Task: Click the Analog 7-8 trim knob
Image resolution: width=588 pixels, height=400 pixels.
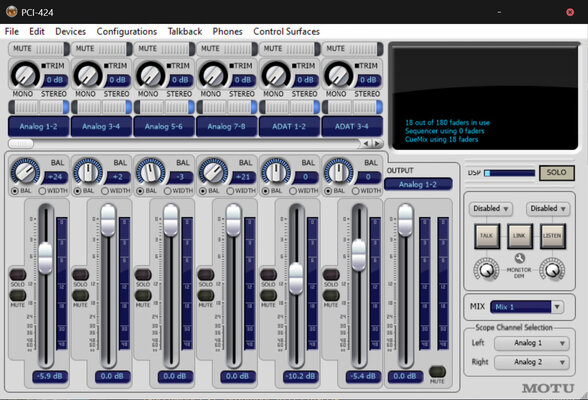Action: click(213, 75)
